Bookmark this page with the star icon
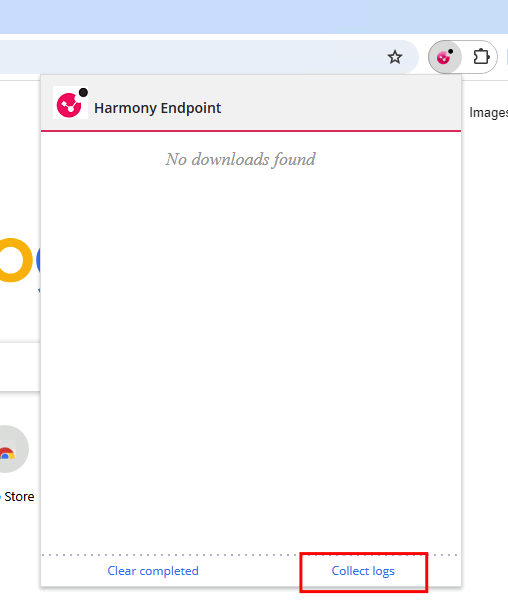Viewport: 508px width, 612px height. tap(395, 57)
